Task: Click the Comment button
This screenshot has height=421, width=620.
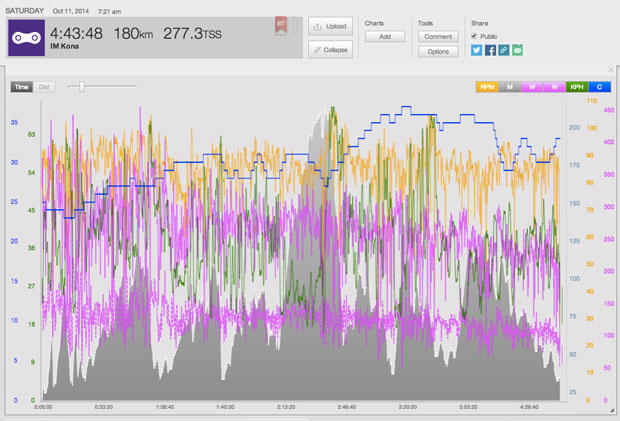Action: point(438,36)
